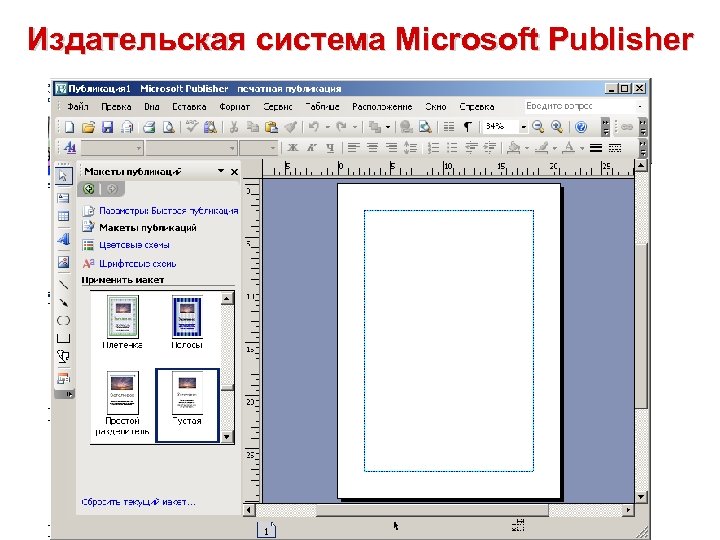Click the Redo arrow icon
This screenshot has height=540, width=720.
click(x=341, y=127)
